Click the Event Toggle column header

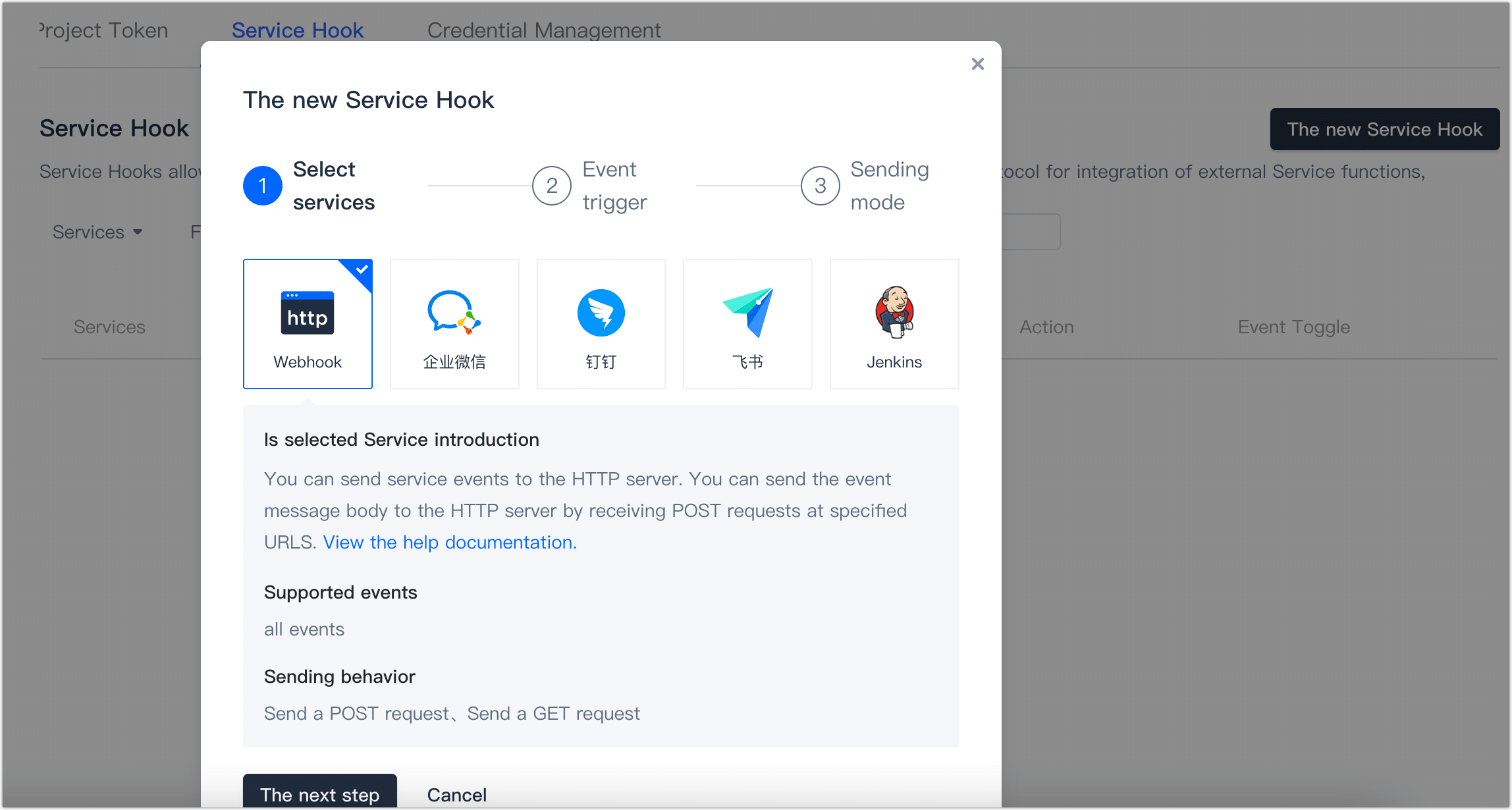tap(1293, 326)
